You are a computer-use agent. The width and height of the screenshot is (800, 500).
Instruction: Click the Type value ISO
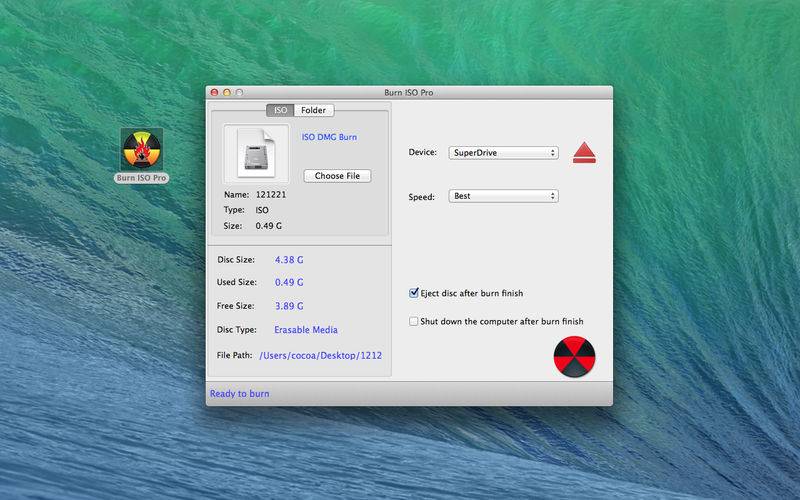(262, 210)
